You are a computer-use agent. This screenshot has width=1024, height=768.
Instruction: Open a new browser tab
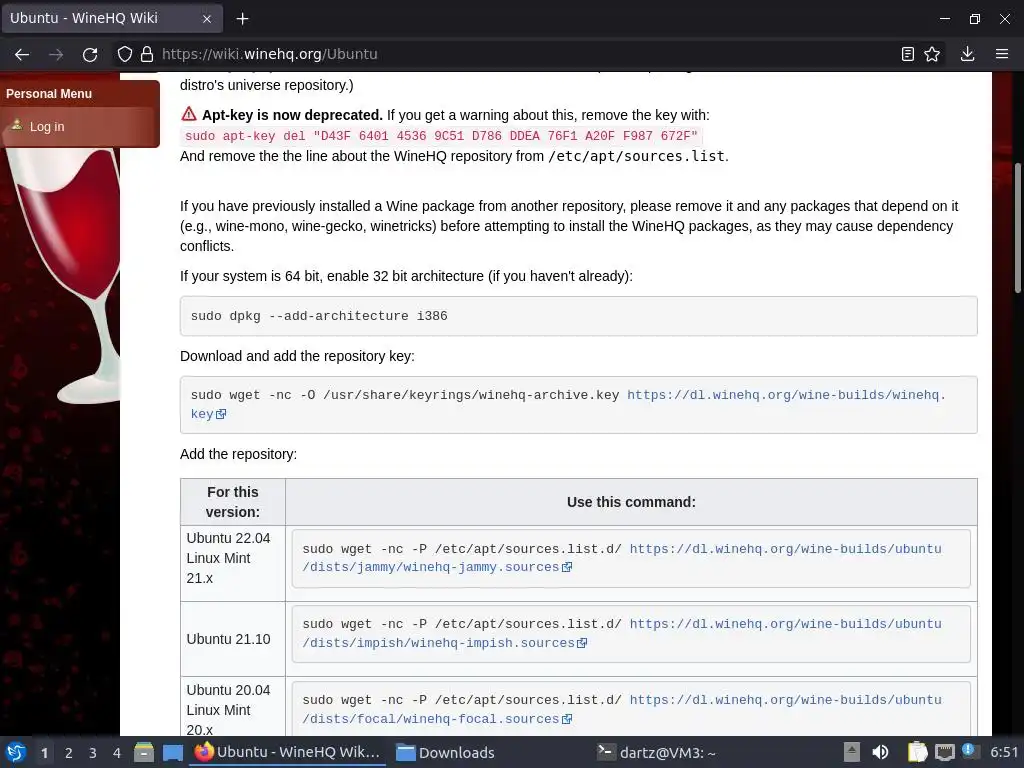[x=242, y=19]
